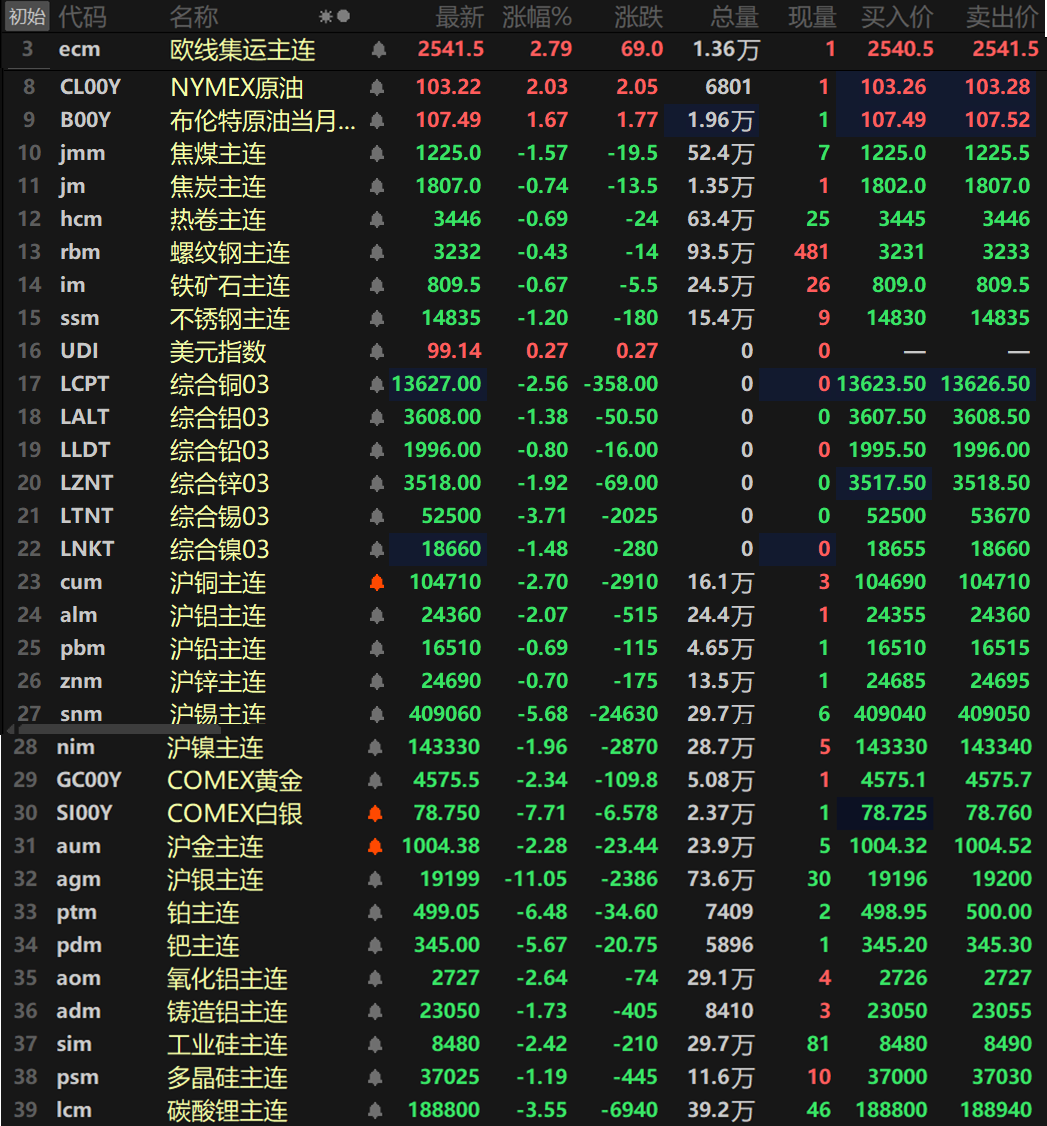Click the bell icon for 铂主连
Screen dimensions: 1047x1126
pos(374,913)
